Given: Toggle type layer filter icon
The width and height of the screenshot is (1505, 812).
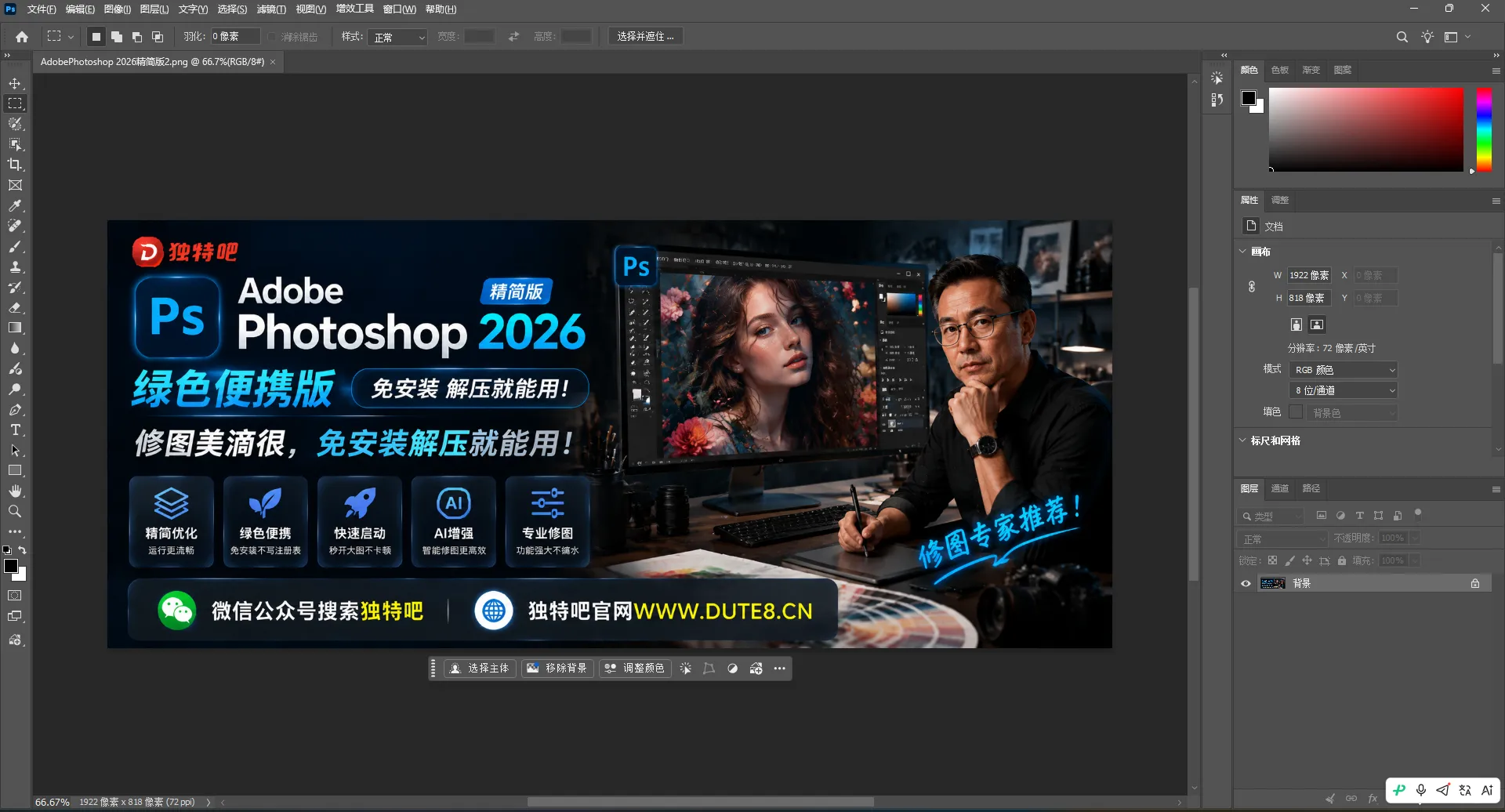Looking at the screenshot, I should tap(1359, 515).
